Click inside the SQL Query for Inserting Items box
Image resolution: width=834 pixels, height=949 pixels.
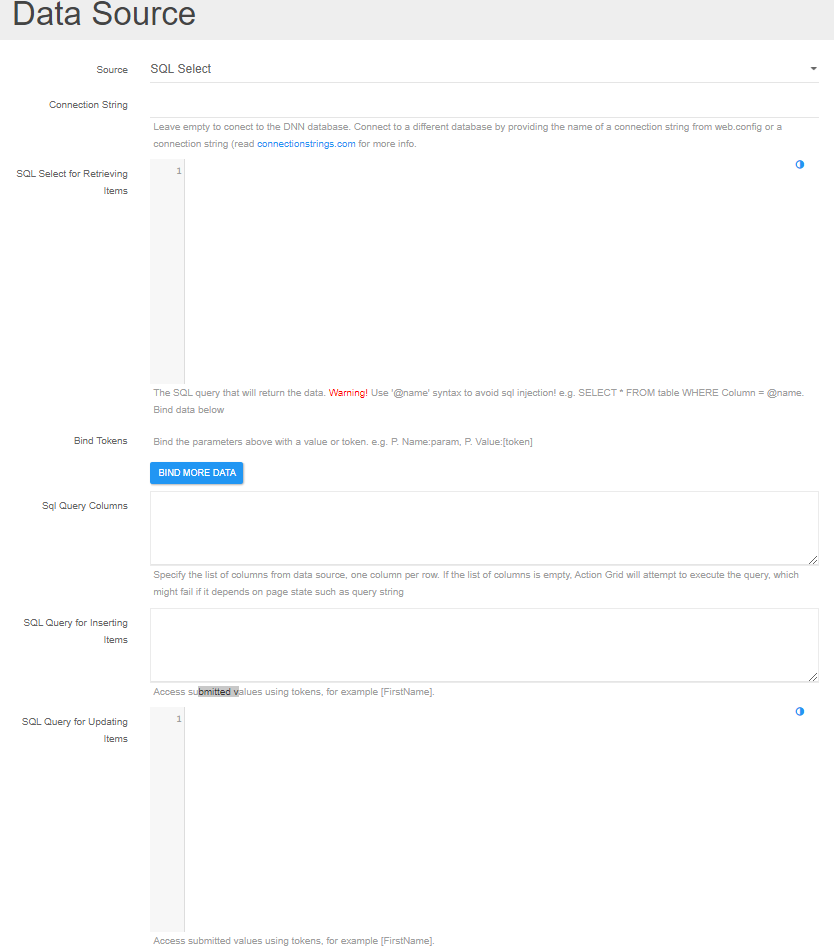[480, 644]
